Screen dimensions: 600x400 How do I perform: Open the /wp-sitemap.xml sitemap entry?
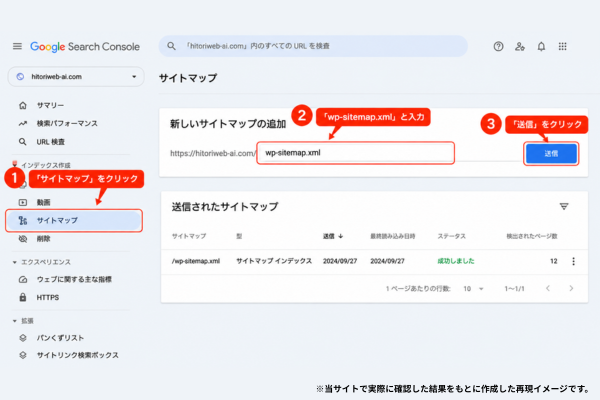pyautogui.click(x=196, y=261)
